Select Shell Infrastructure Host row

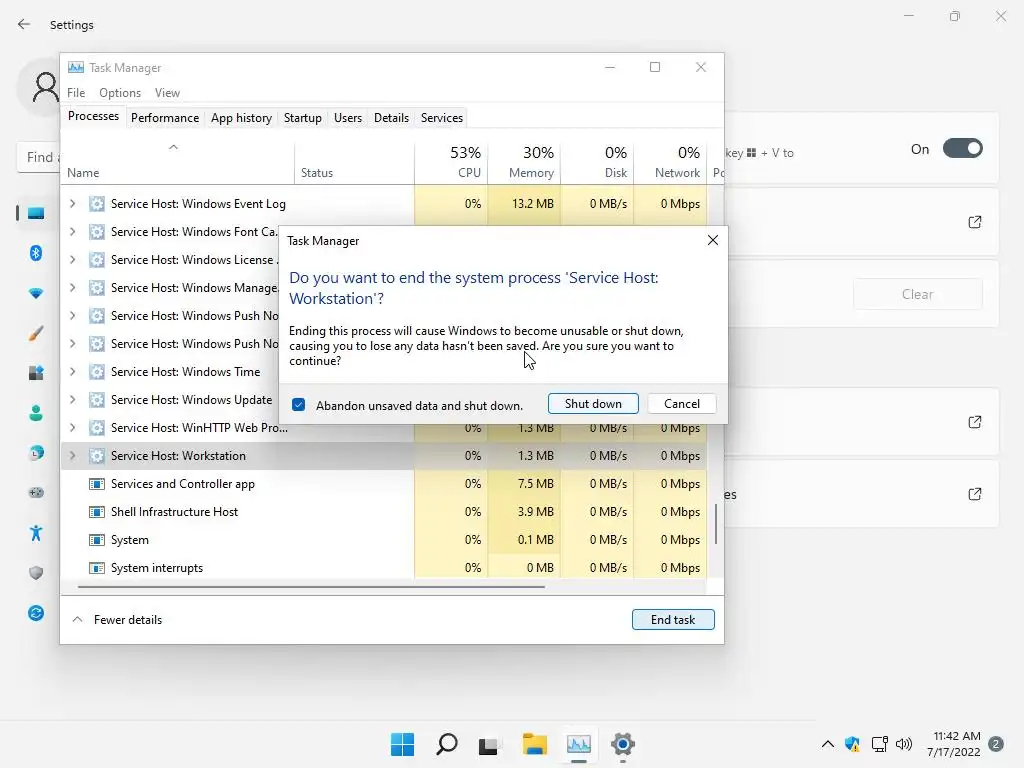(384, 512)
